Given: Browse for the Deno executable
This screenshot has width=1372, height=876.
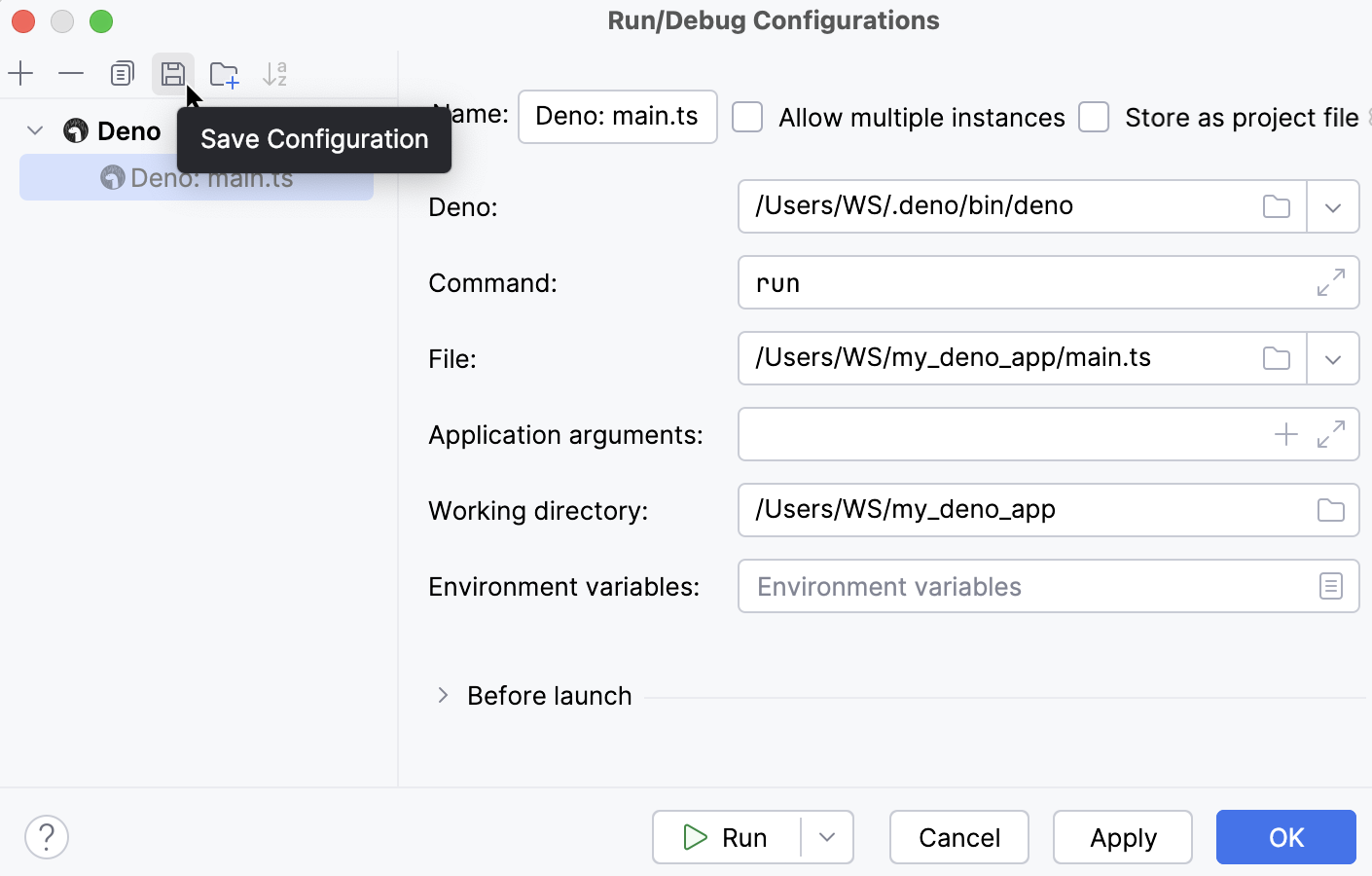Looking at the screenshot, I should 1276,205.
